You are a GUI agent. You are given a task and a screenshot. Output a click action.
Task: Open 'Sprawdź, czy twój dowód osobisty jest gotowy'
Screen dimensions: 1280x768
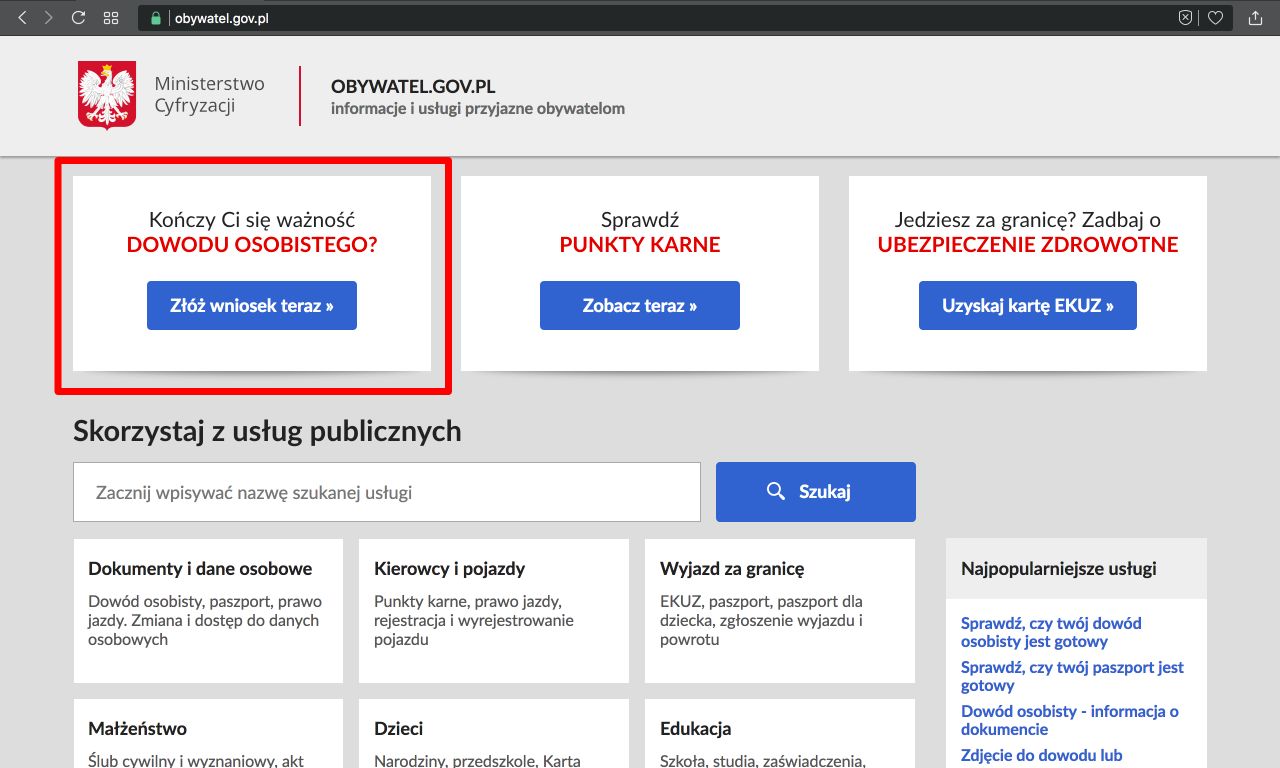1051,632
